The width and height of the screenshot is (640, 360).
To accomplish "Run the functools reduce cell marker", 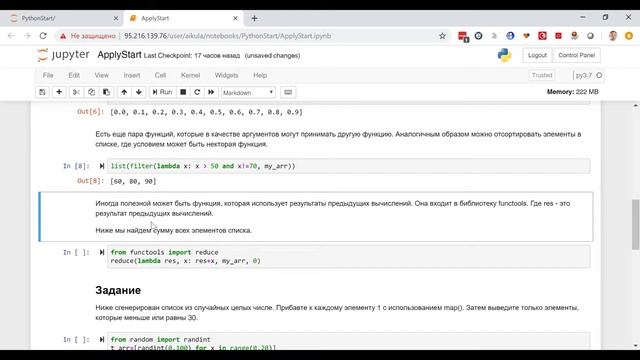I will [102, 252].
